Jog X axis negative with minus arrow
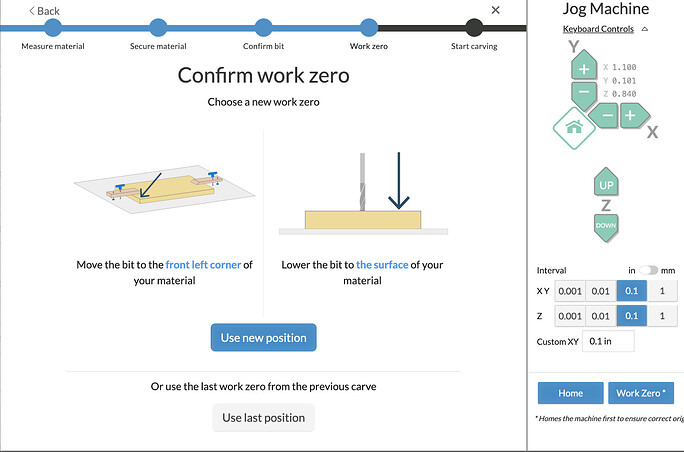This screenshot has width=684, height=452. (x=604, y=116)
